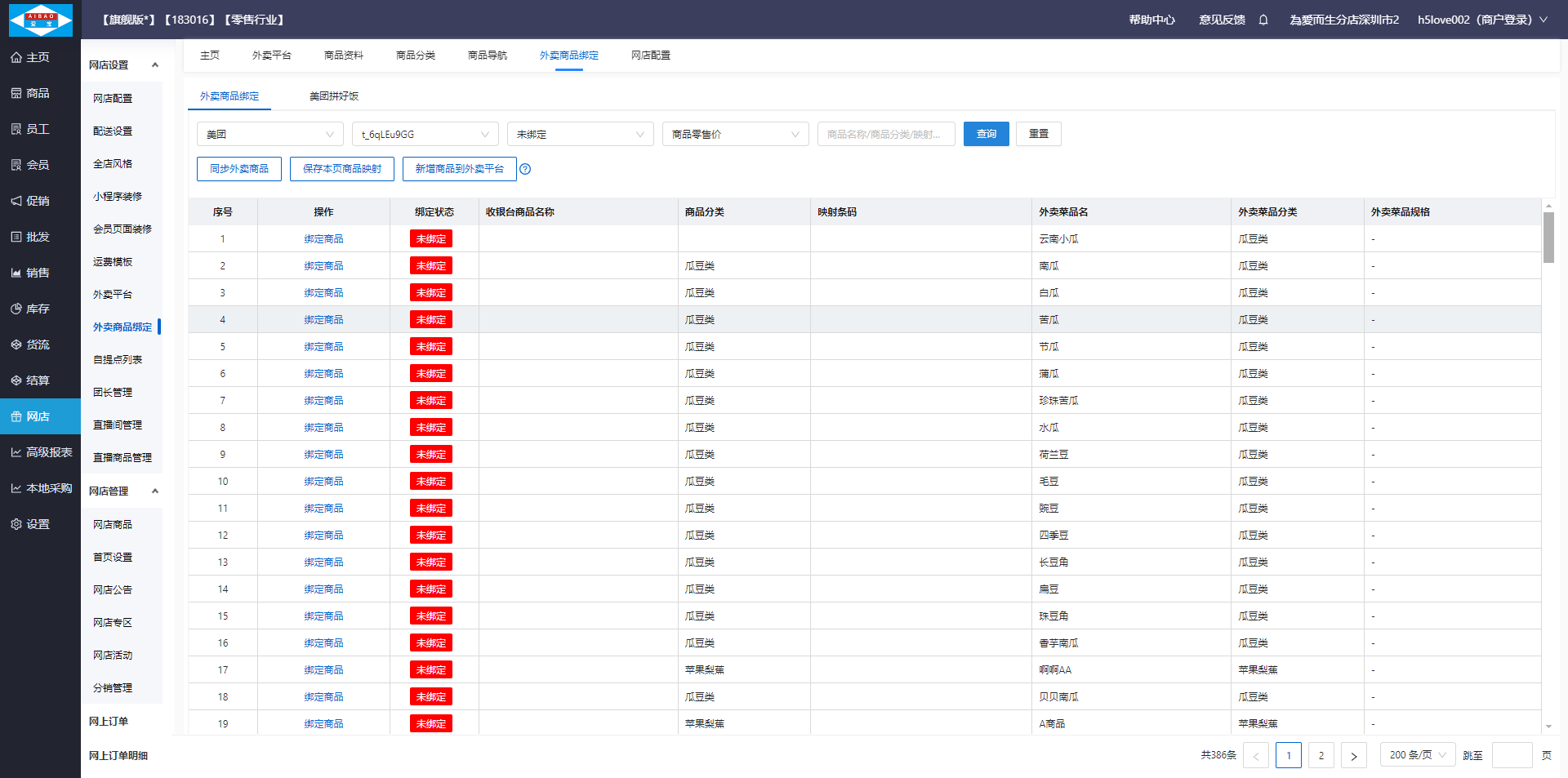Switch to the 商品分类 top tab

point(416,56)
